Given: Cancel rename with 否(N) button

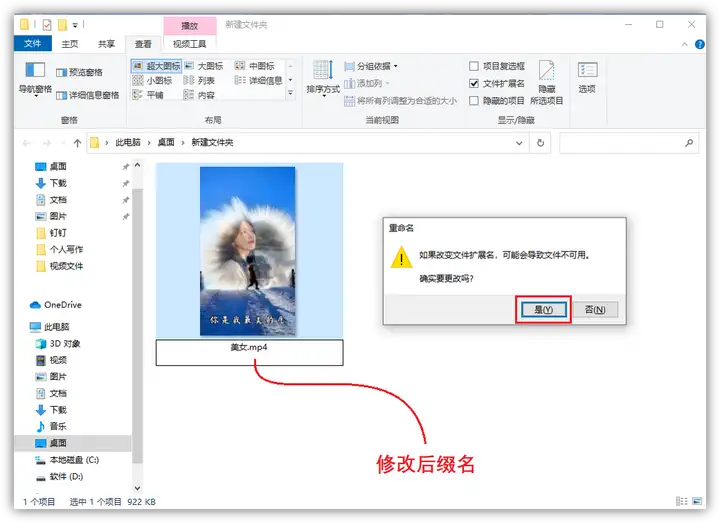Looking at the screenshot, I should 594,310.
